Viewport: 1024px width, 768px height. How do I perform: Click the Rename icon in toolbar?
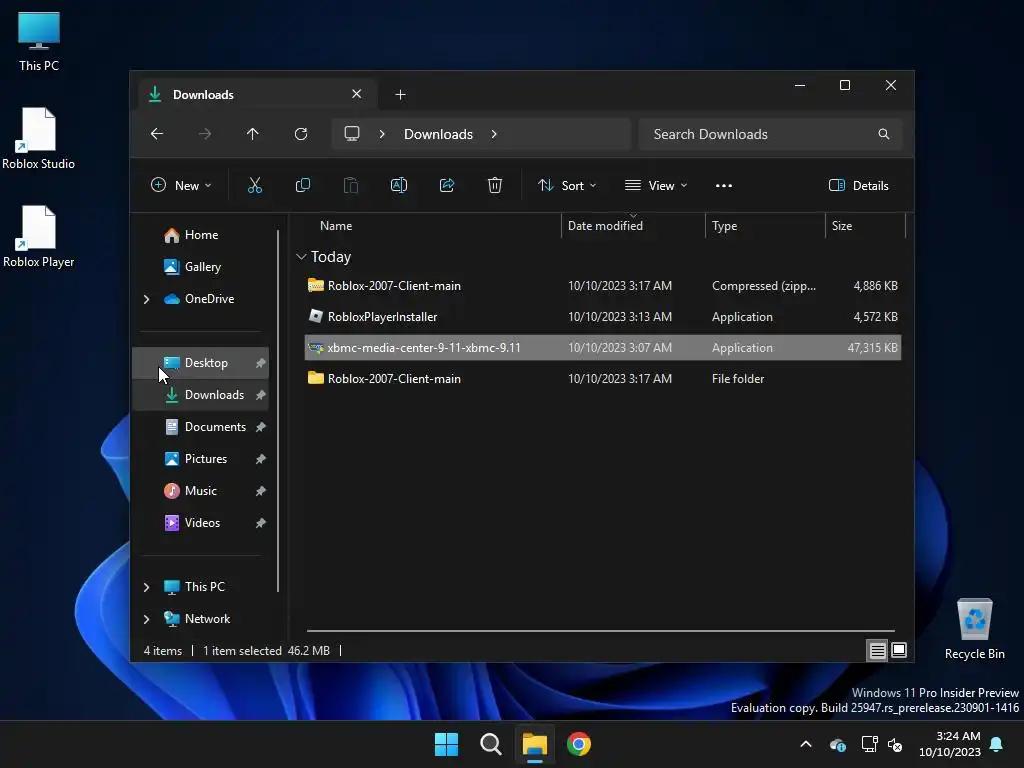coord(399,185)
